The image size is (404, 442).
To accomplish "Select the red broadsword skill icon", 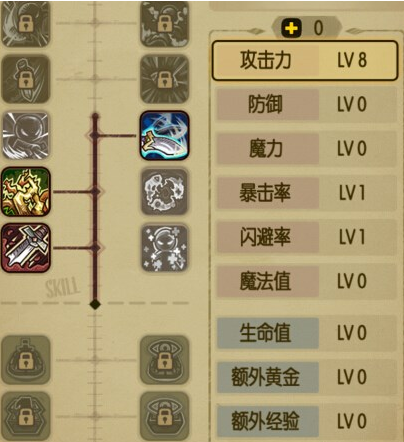I will 26,248.
